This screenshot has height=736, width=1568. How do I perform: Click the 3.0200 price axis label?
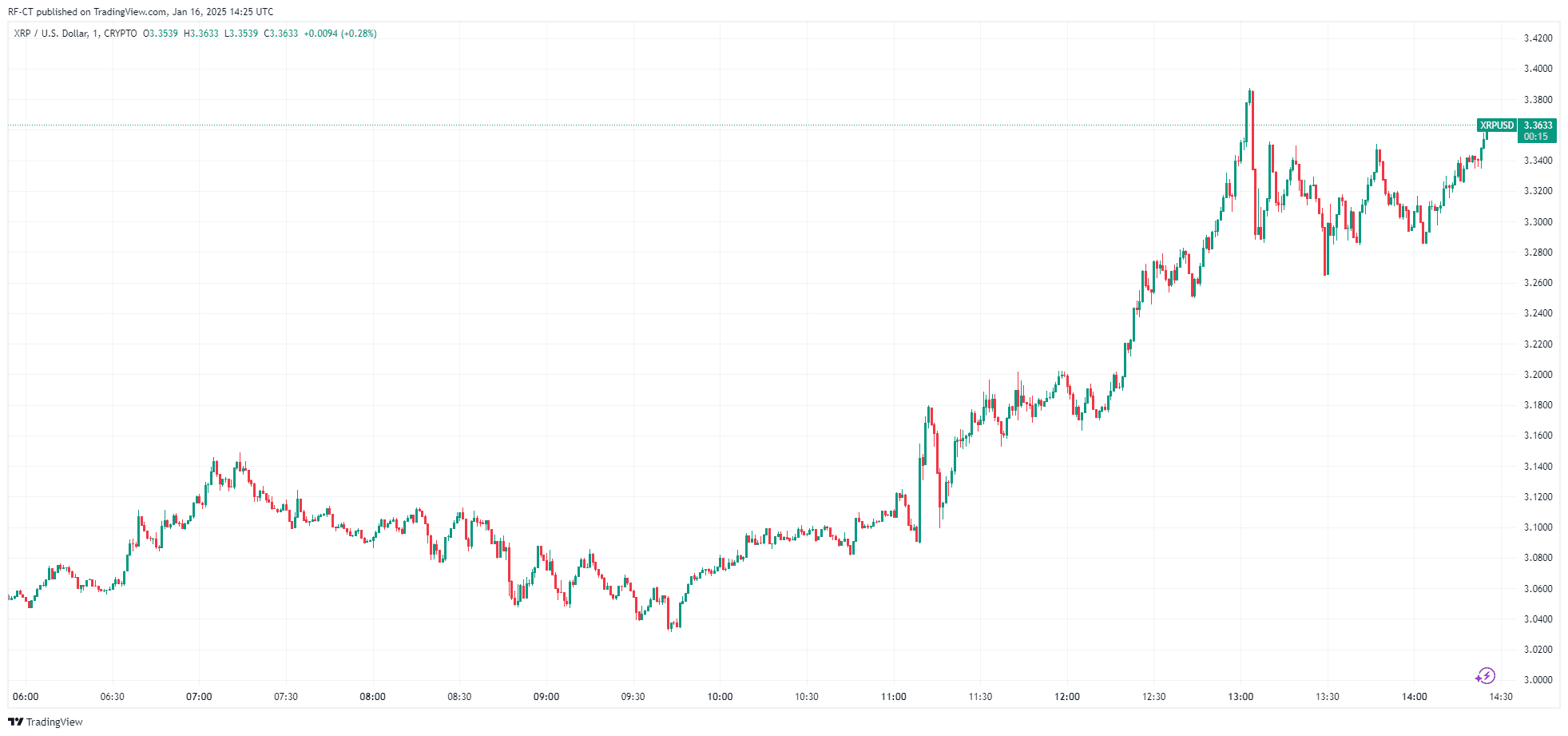point(1538,650)
